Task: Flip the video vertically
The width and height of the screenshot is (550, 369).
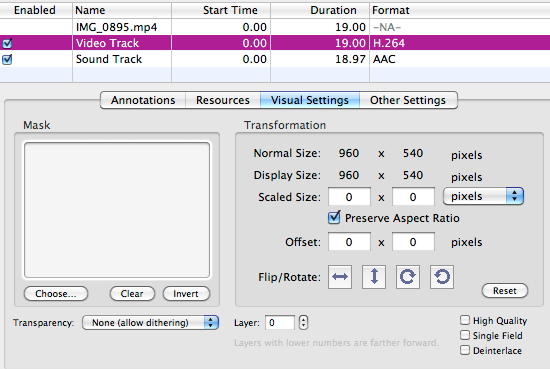Action: (374, 277)
